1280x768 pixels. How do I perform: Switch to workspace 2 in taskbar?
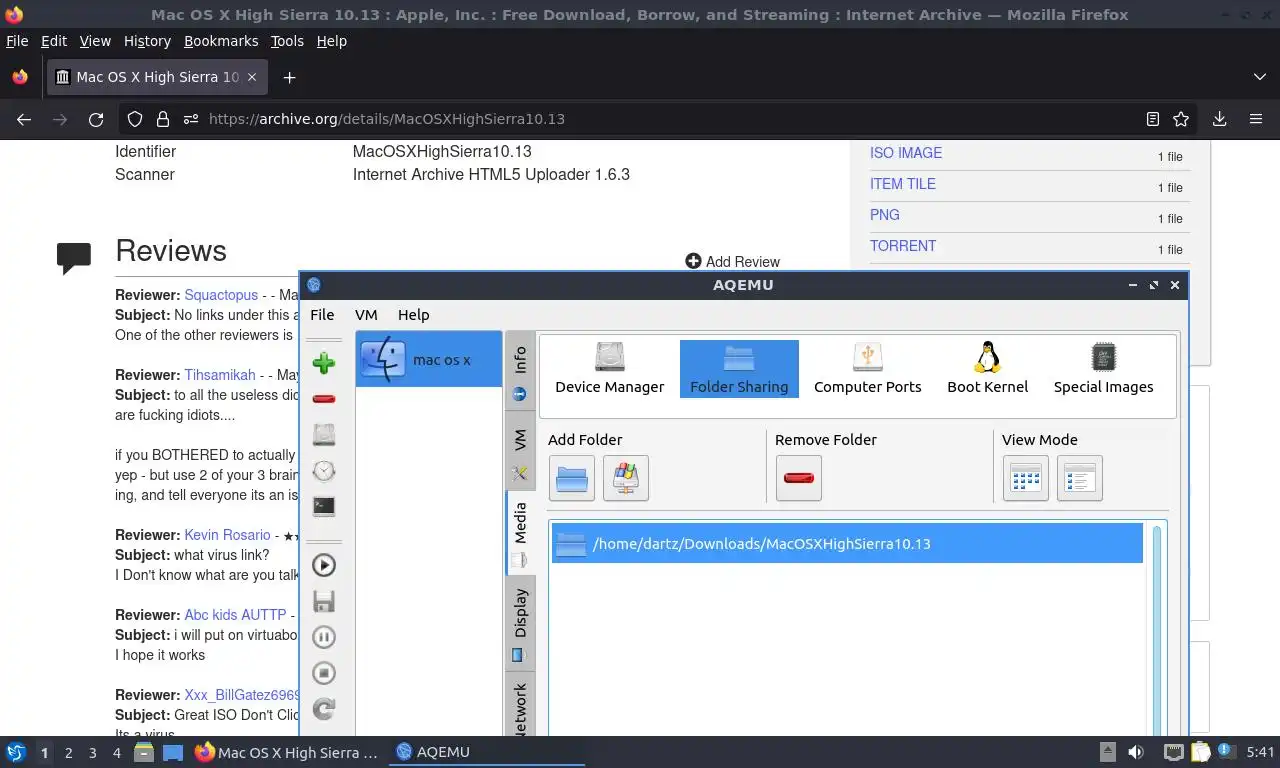pyautogui.click(x=68, y=753)
